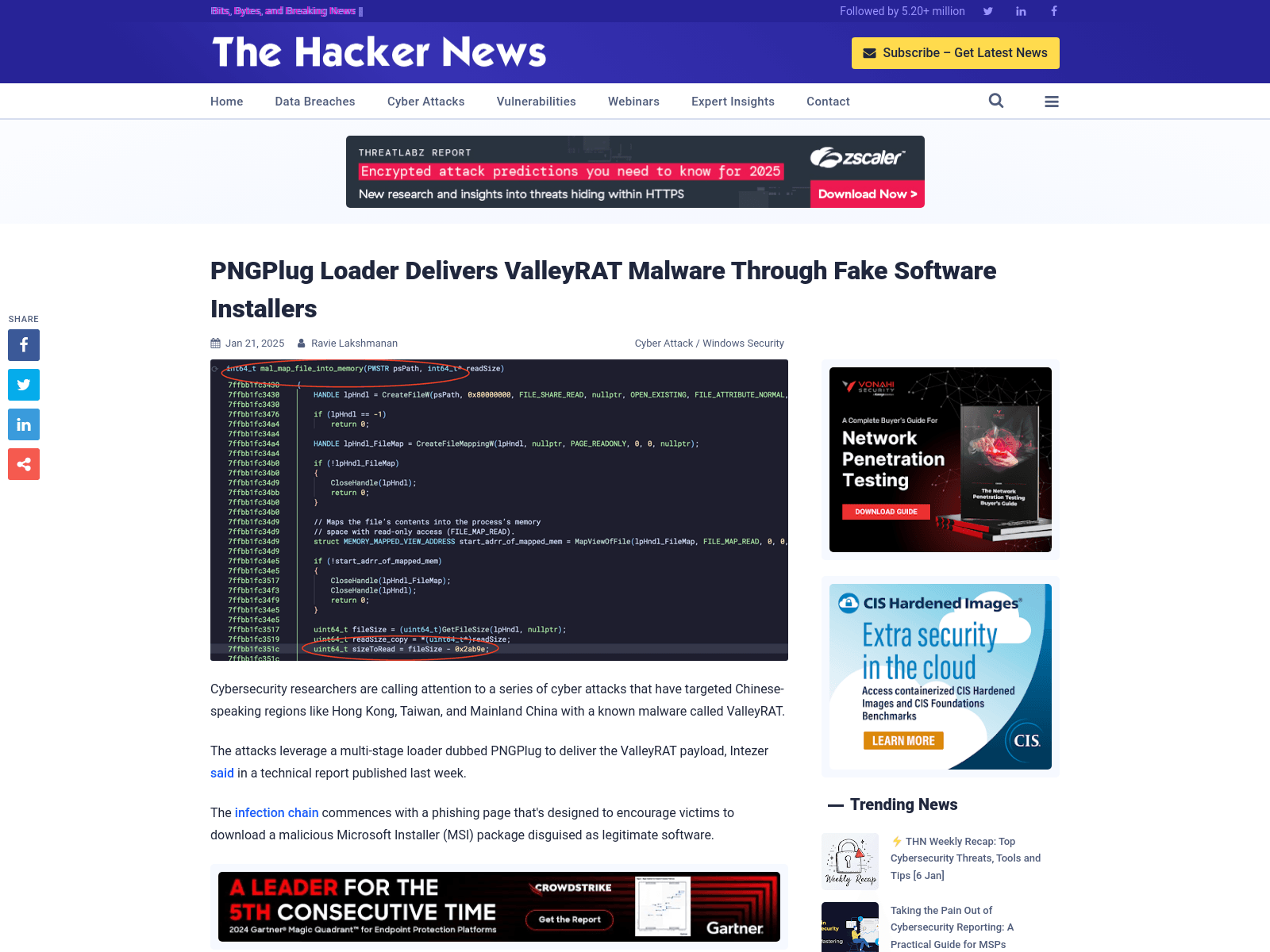Viewport: 1270px width, 952px height.
Task: Click 'Followed by 5.20+ million' text
Action: point(902,11)
